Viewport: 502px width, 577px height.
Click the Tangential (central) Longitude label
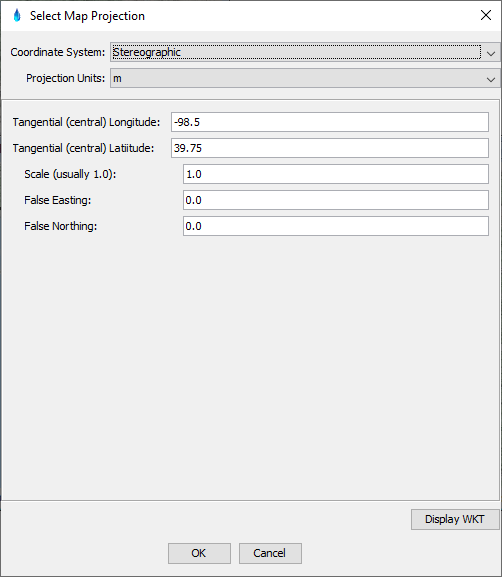86,122
